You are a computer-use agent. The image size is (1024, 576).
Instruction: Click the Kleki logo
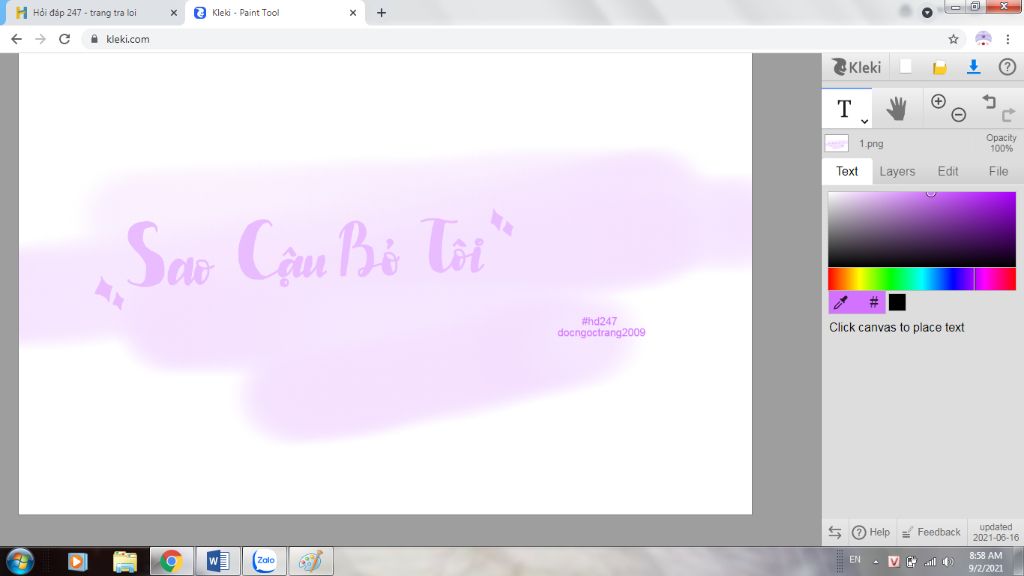pos(856,67)
